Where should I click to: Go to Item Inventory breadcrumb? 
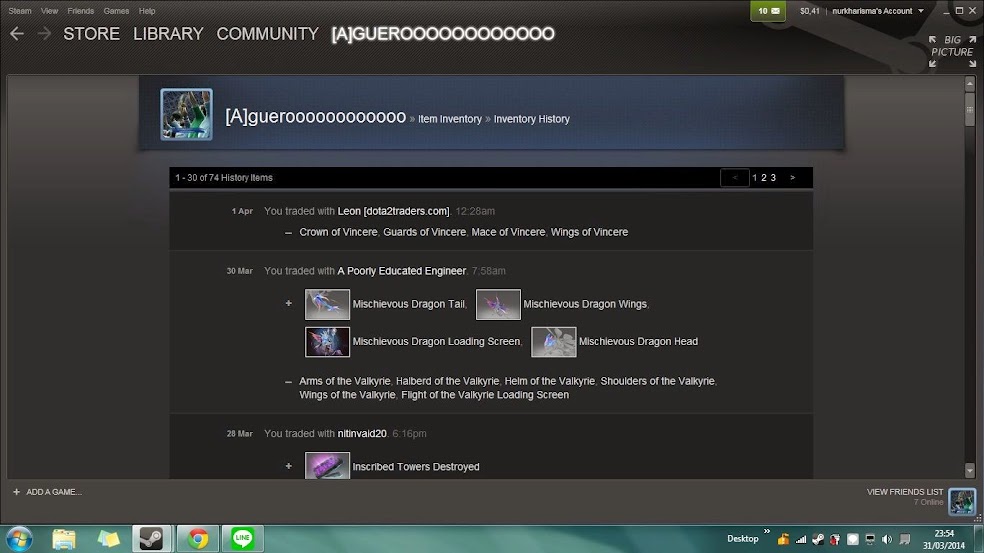point(450,119)
